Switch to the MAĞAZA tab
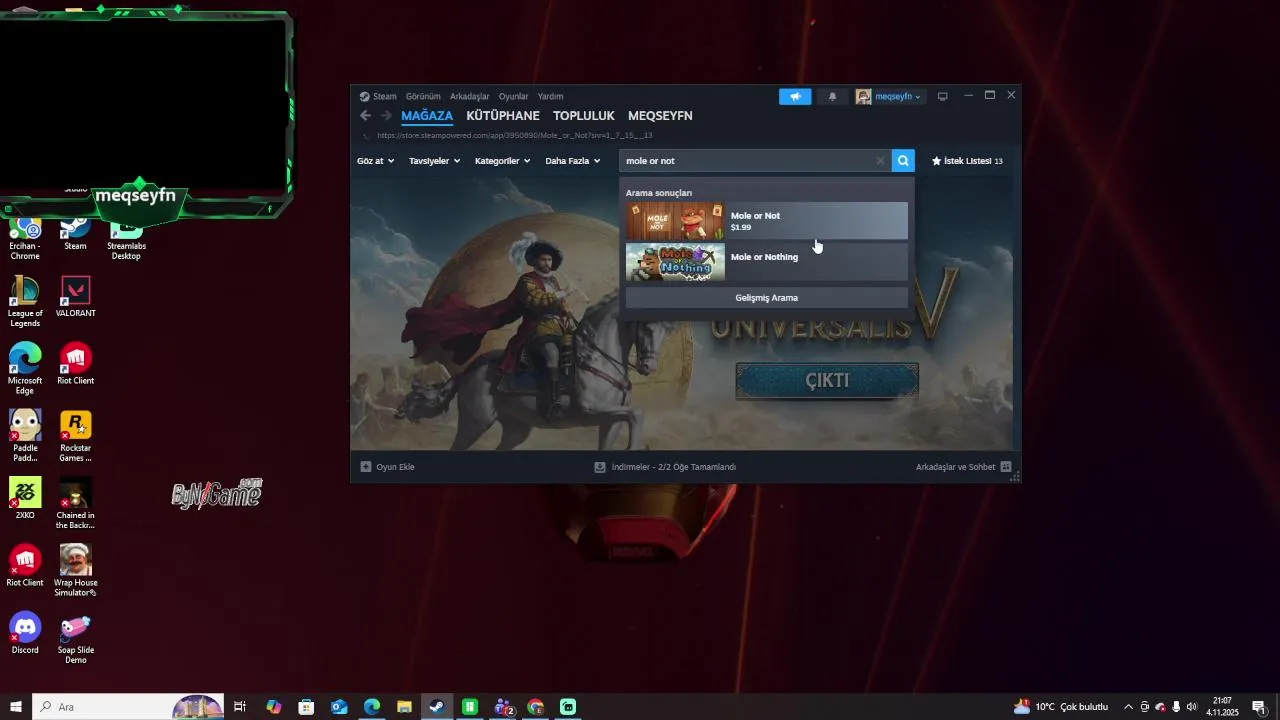 point(427,116)
